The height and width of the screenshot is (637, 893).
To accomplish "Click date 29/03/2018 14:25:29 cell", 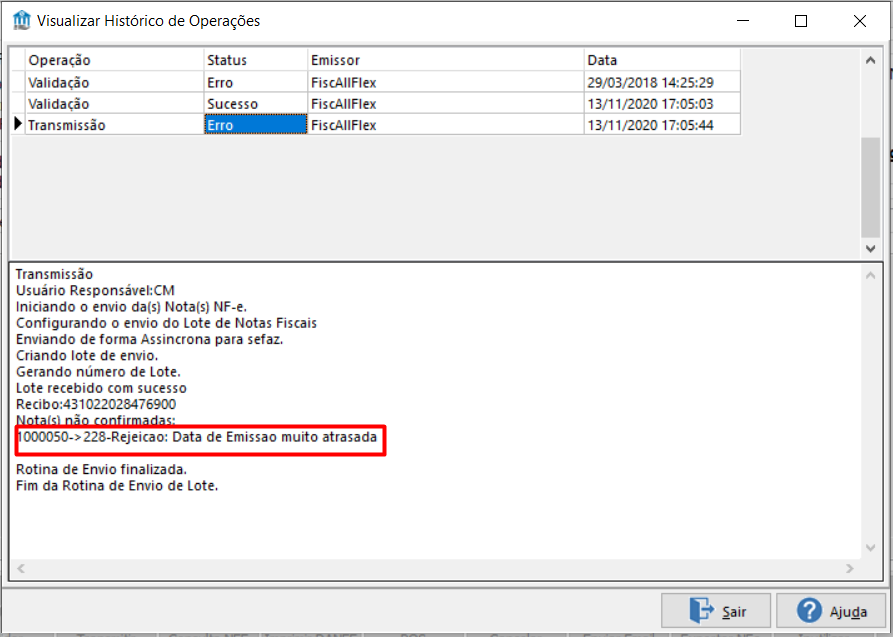I will pos(662,82).
